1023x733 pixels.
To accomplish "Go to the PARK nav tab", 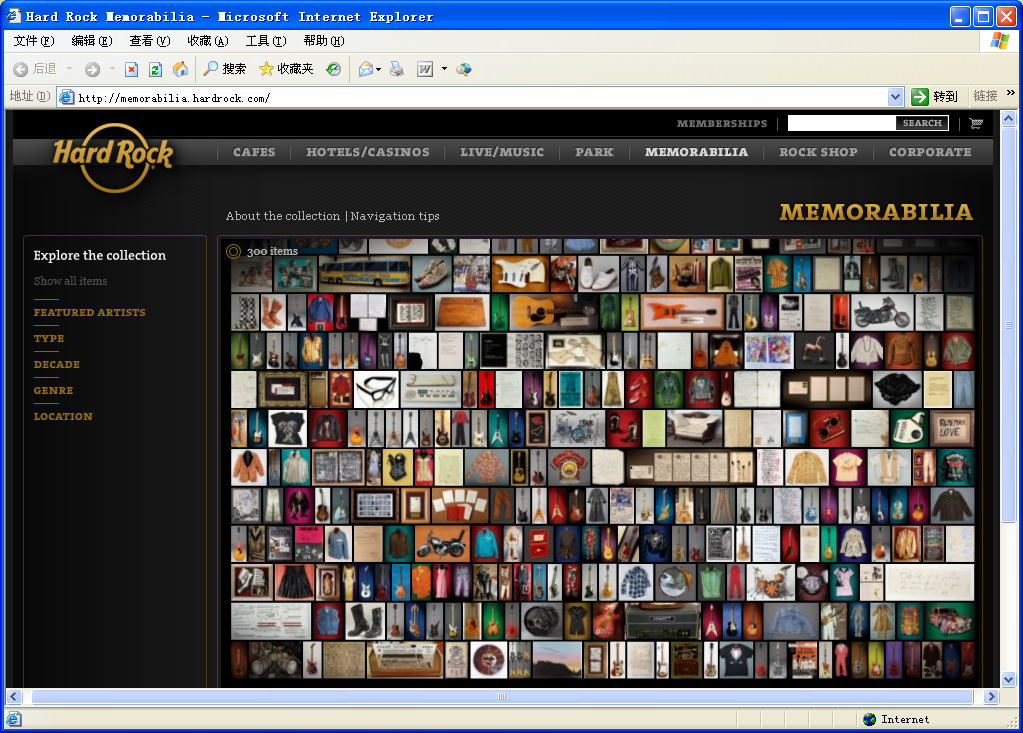I will [x=594, y=152].
